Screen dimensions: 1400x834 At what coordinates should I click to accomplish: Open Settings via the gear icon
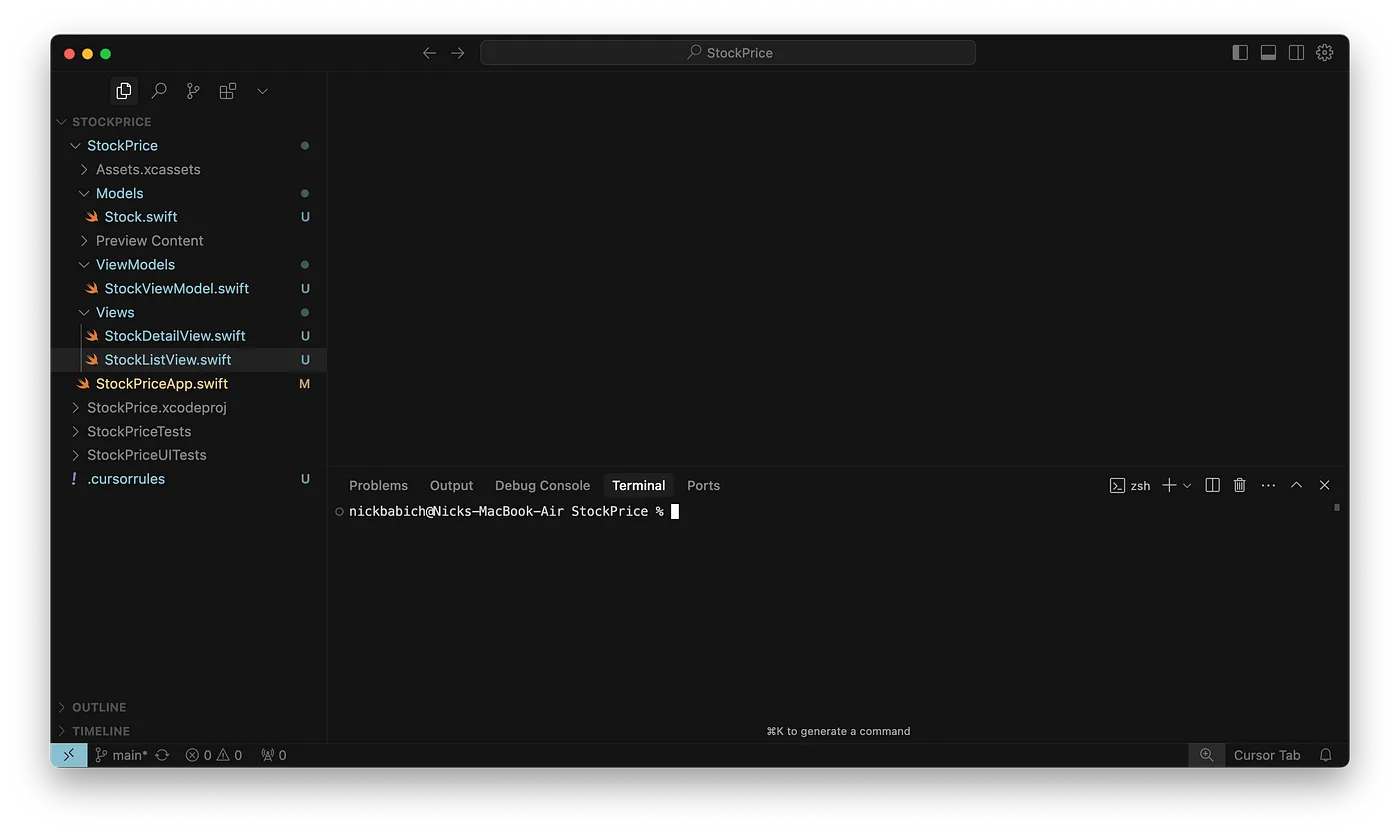[1324, 52]
